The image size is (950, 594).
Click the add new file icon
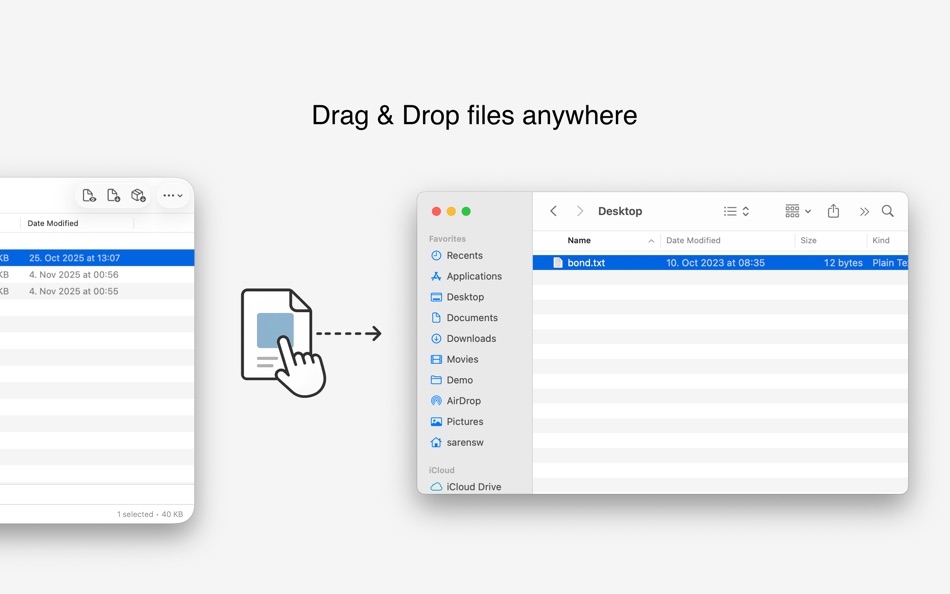point(113,195)
